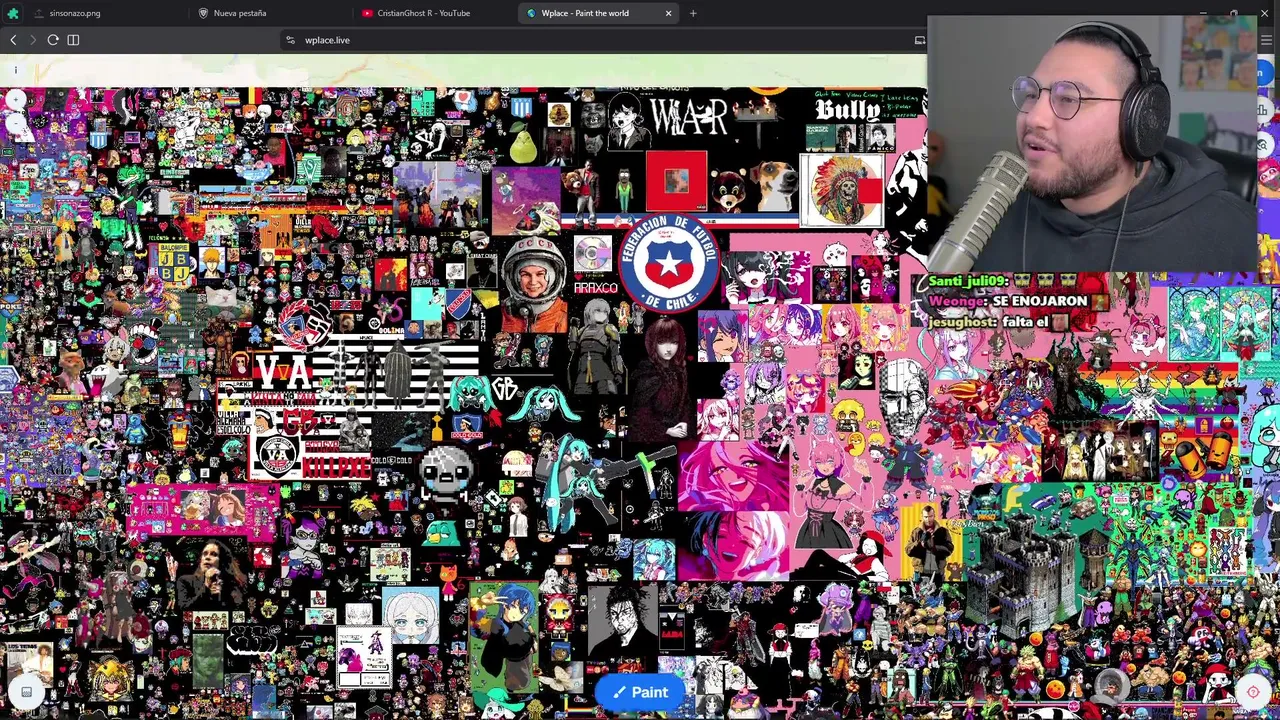Reload the wplace.live page

[x=53, y=40]
